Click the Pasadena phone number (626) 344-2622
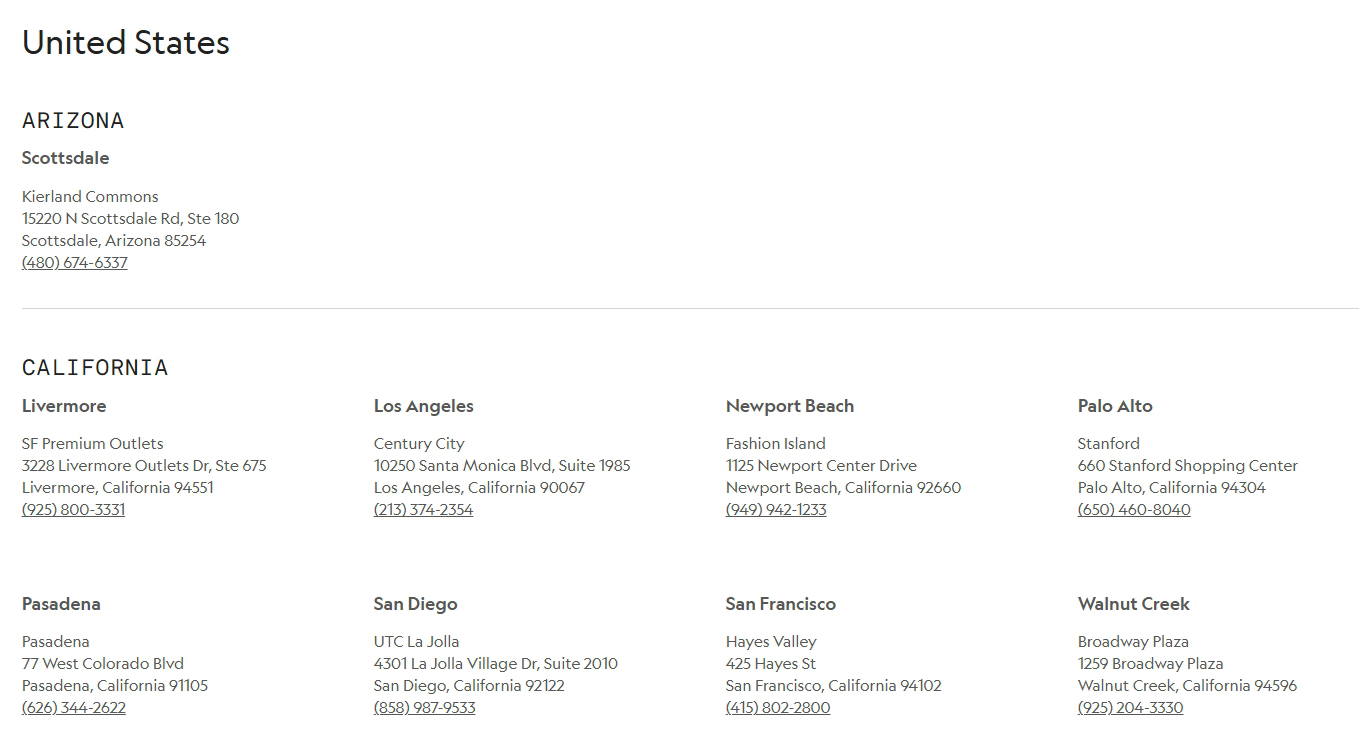The width and height of the screenshot is (1364, 745). pos(74,708)
